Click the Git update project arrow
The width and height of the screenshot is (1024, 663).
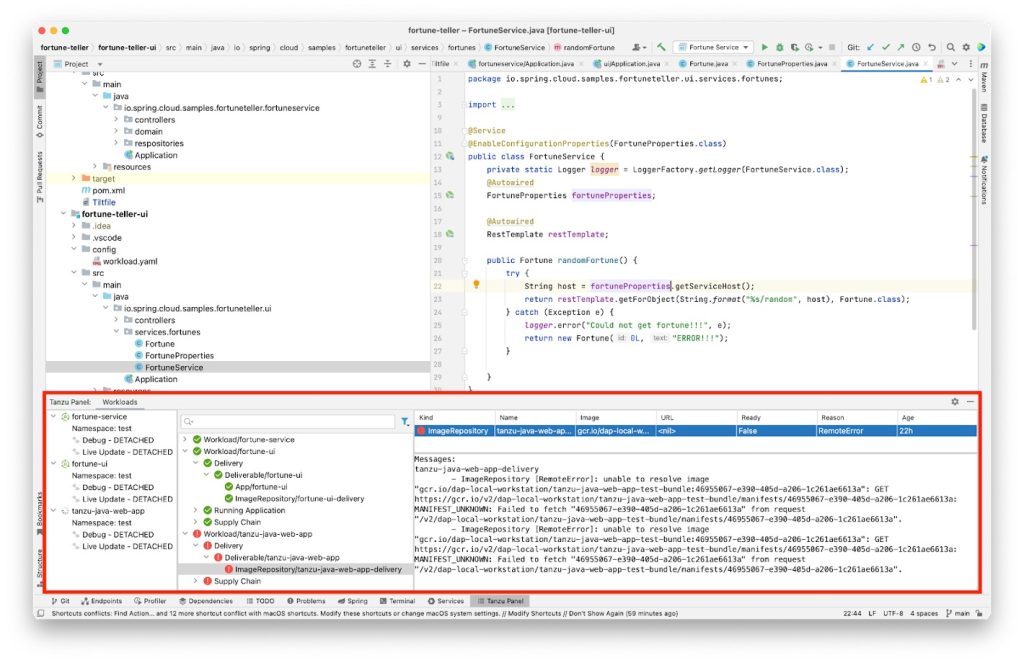click(x=870, y=47)
